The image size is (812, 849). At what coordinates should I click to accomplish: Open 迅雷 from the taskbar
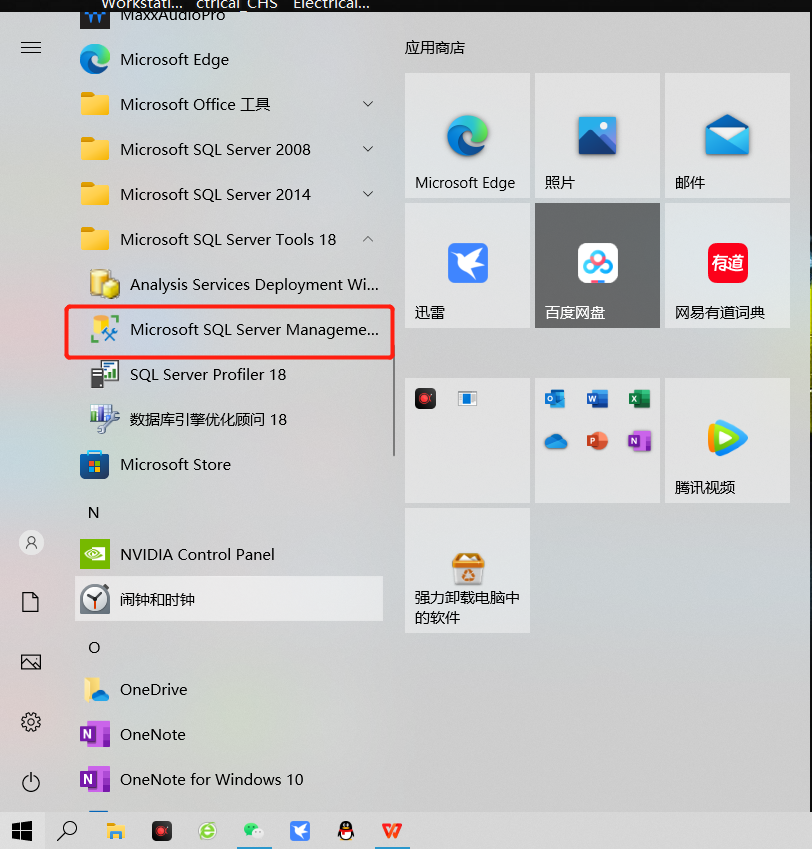[x=300, y=831]
